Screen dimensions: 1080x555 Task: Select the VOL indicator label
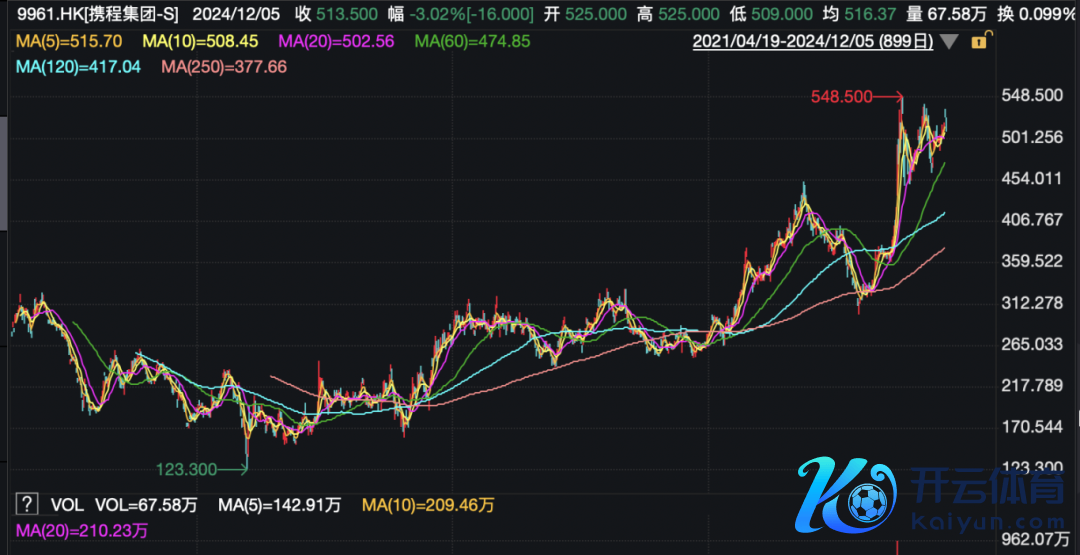(x=70, y=504)
